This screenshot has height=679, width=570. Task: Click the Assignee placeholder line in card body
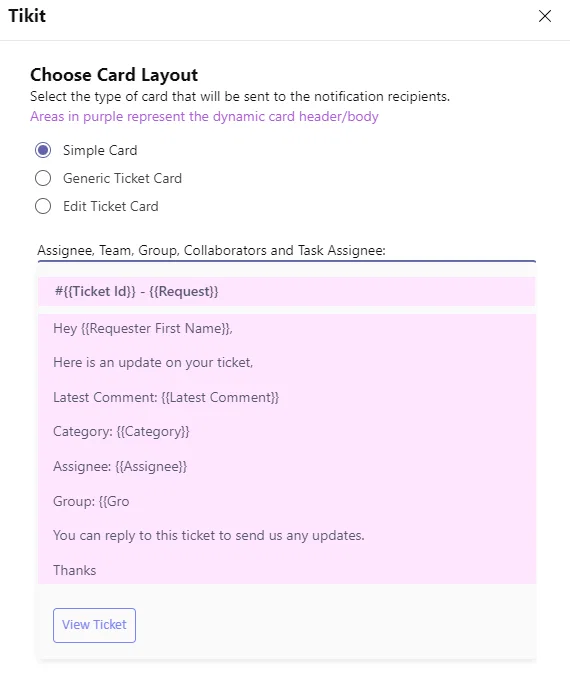120,466
